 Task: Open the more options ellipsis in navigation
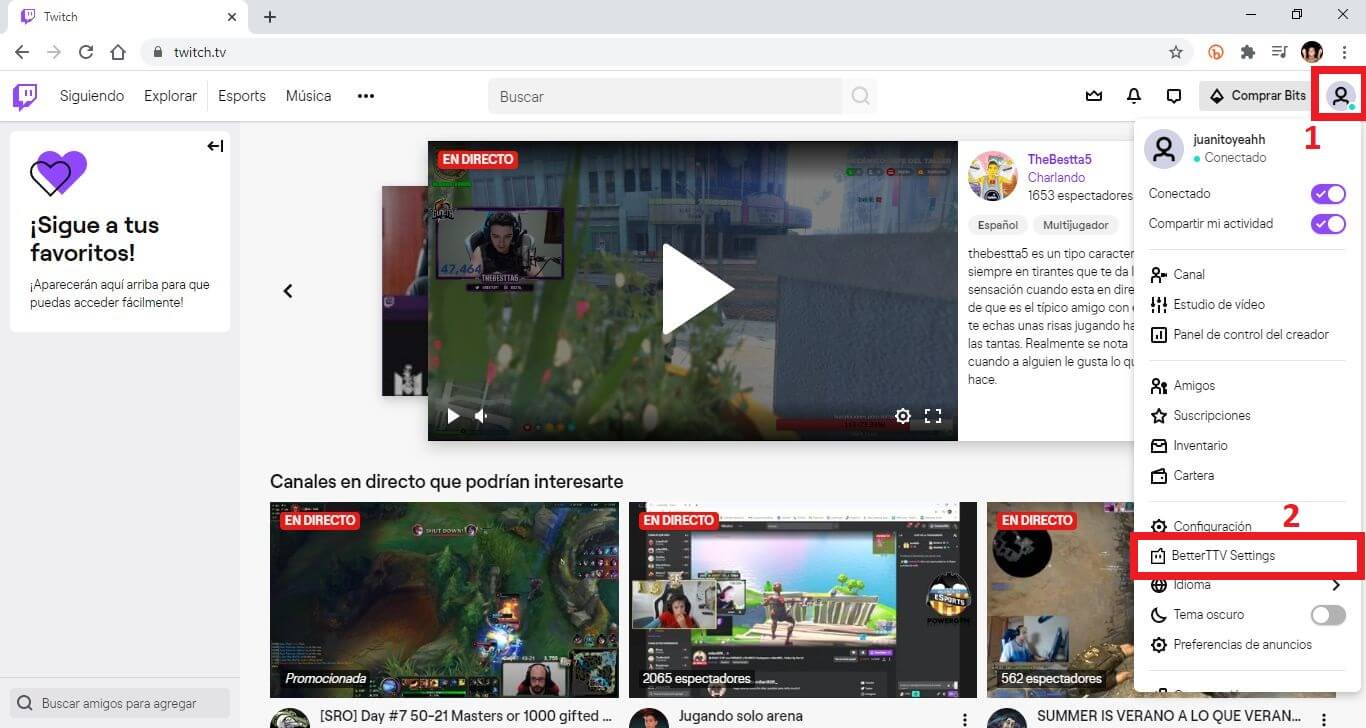click(366, 96)
